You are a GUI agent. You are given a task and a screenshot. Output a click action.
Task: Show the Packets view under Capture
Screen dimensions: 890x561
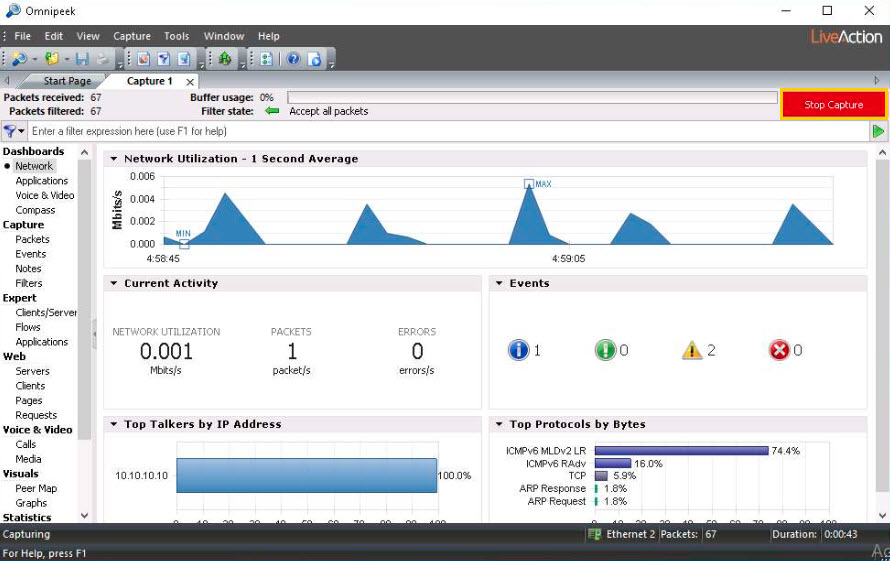[32, 240]
